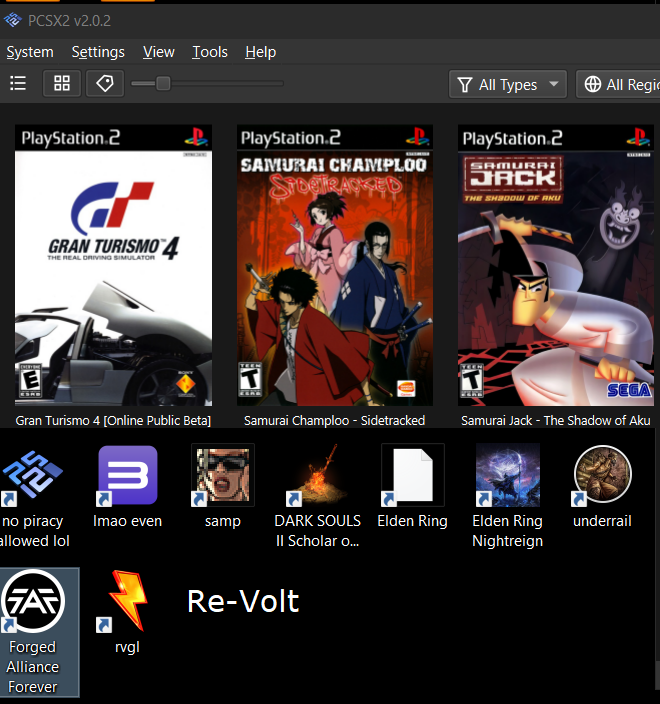Select the rvgl lightning bolt shortcut

(128, 613)
